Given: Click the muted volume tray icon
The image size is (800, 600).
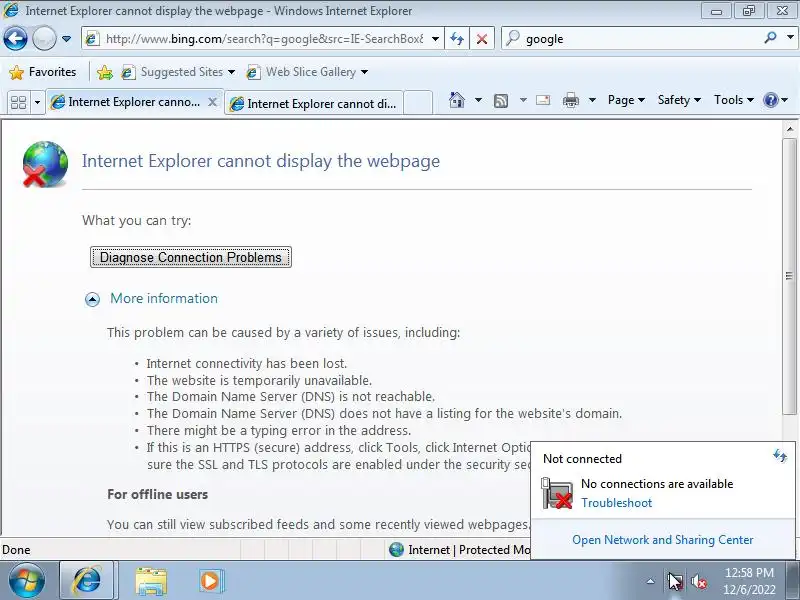Looking at the screenshot, I should (699, 581).
